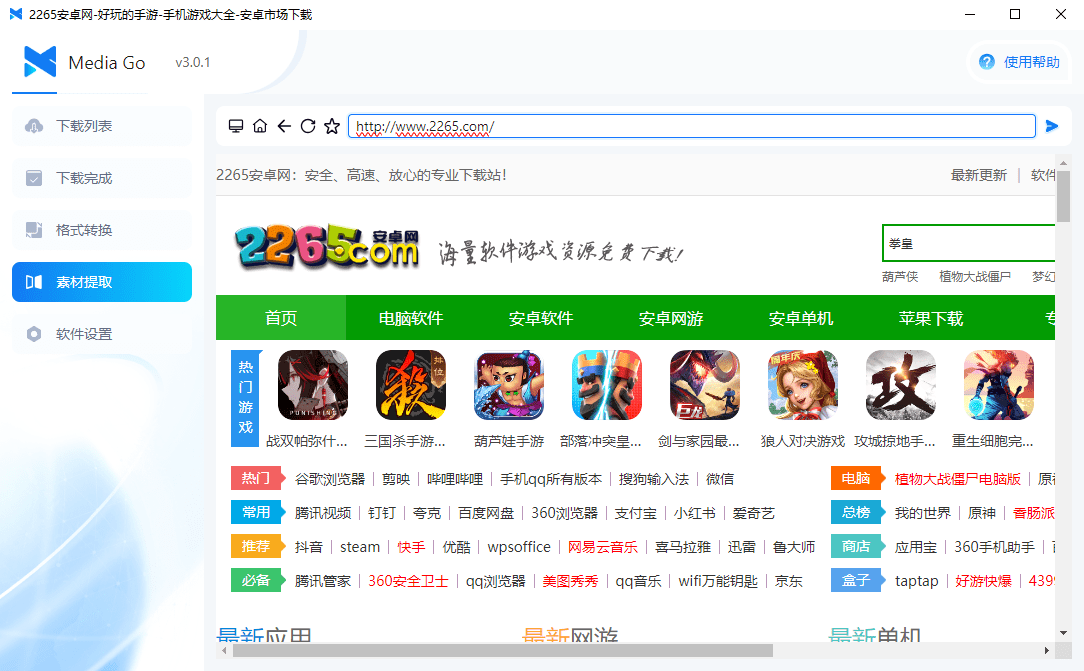Image resolution: width=1084 pixels, height=671 pixels.
Task: Open 部落冲突皇室战争 game thumbnail
Action: tap(607, 385)
